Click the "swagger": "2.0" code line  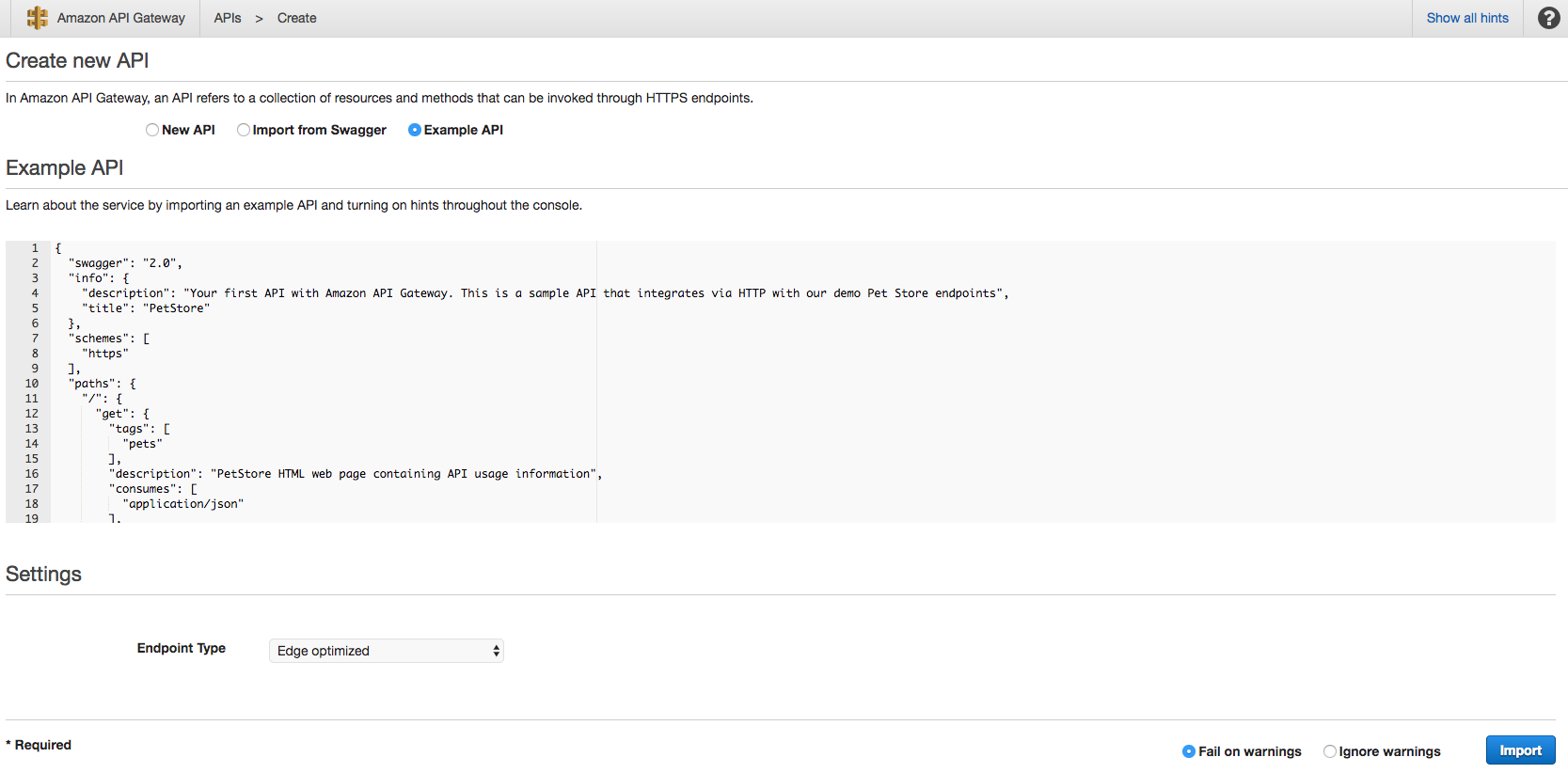pyautogui.click(x=125, y=263)
